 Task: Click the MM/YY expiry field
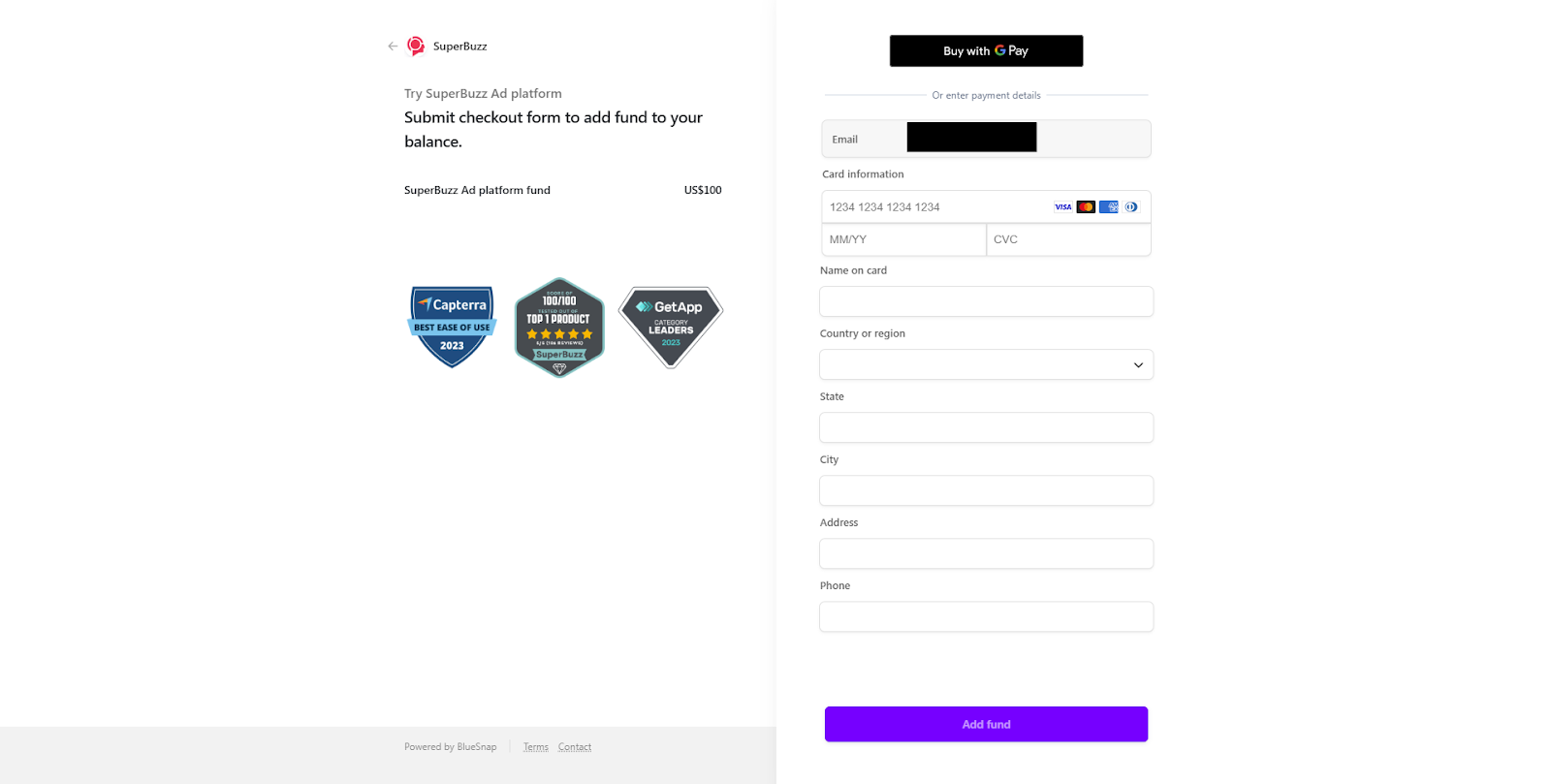903,239
